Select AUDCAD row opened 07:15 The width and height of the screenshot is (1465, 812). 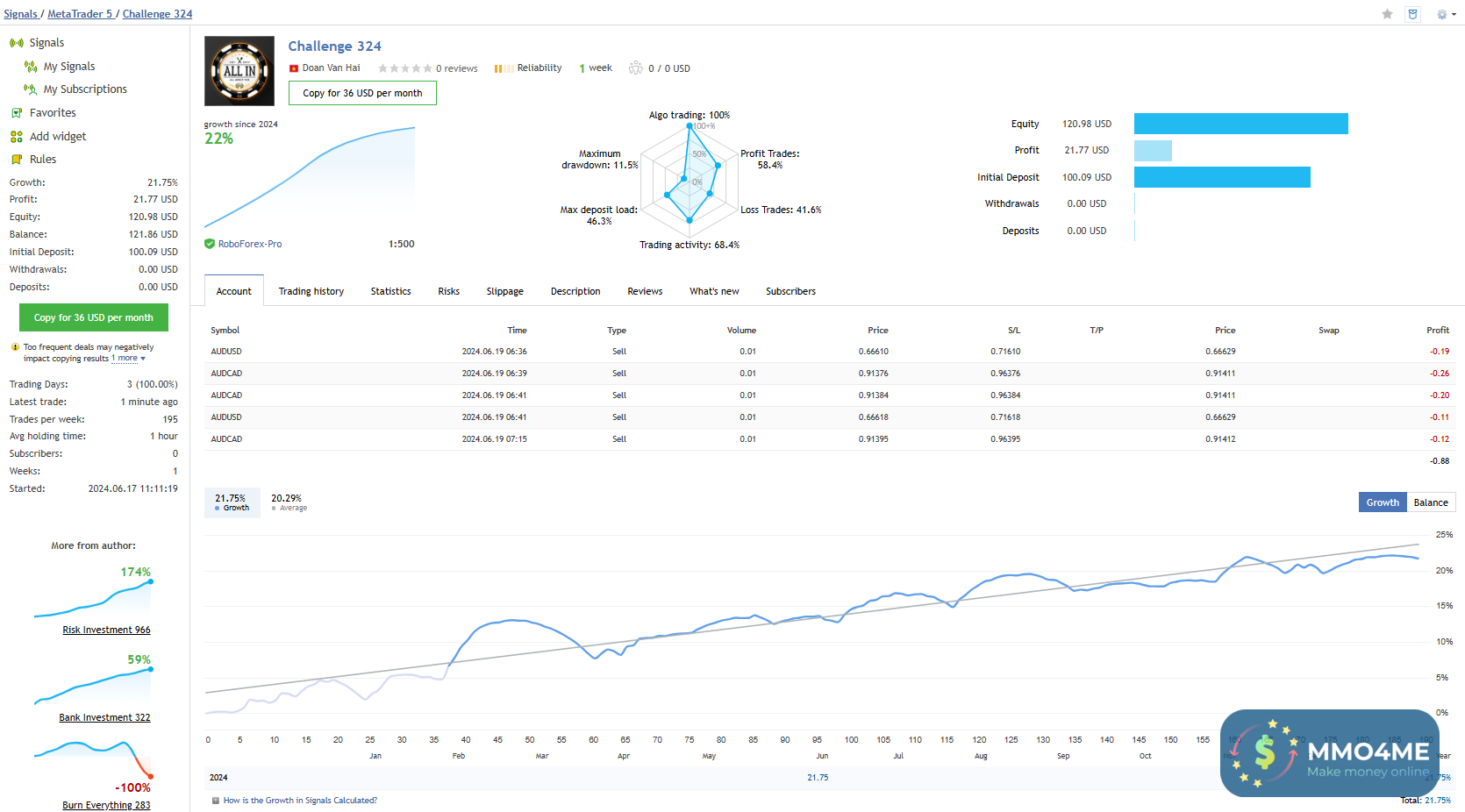tap(830, 439)
